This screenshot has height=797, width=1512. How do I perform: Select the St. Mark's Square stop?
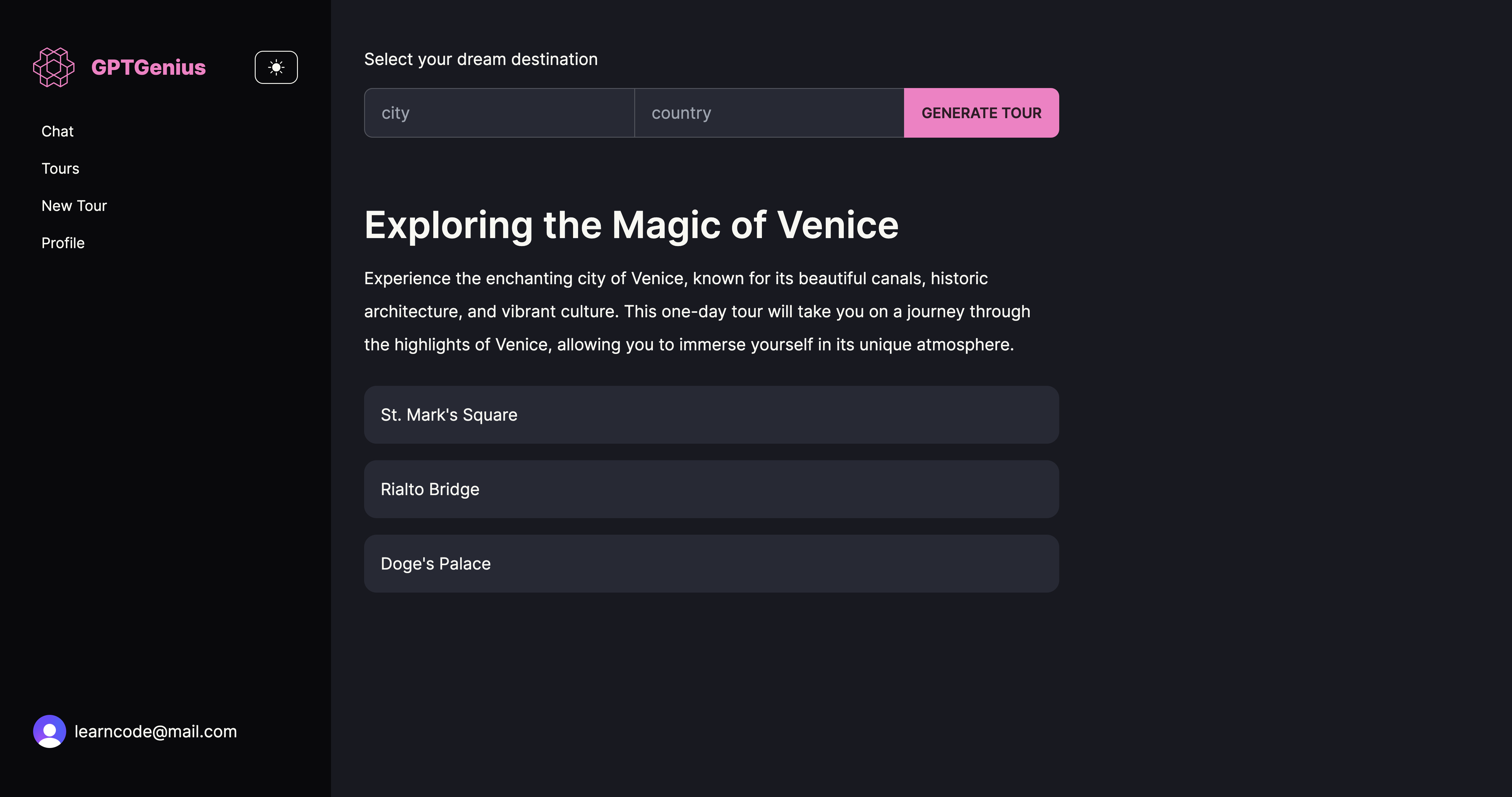(711, 415)
